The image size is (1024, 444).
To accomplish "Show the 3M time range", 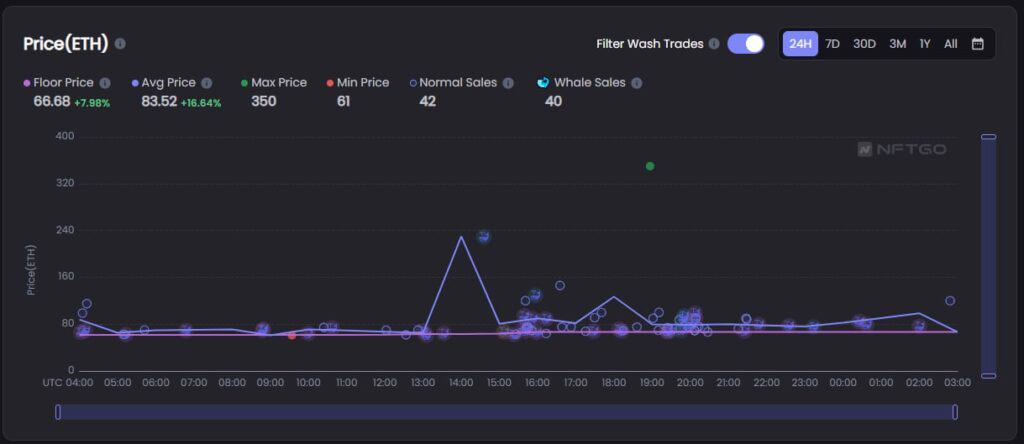I will pyautogui.click(x=898, y=44).
